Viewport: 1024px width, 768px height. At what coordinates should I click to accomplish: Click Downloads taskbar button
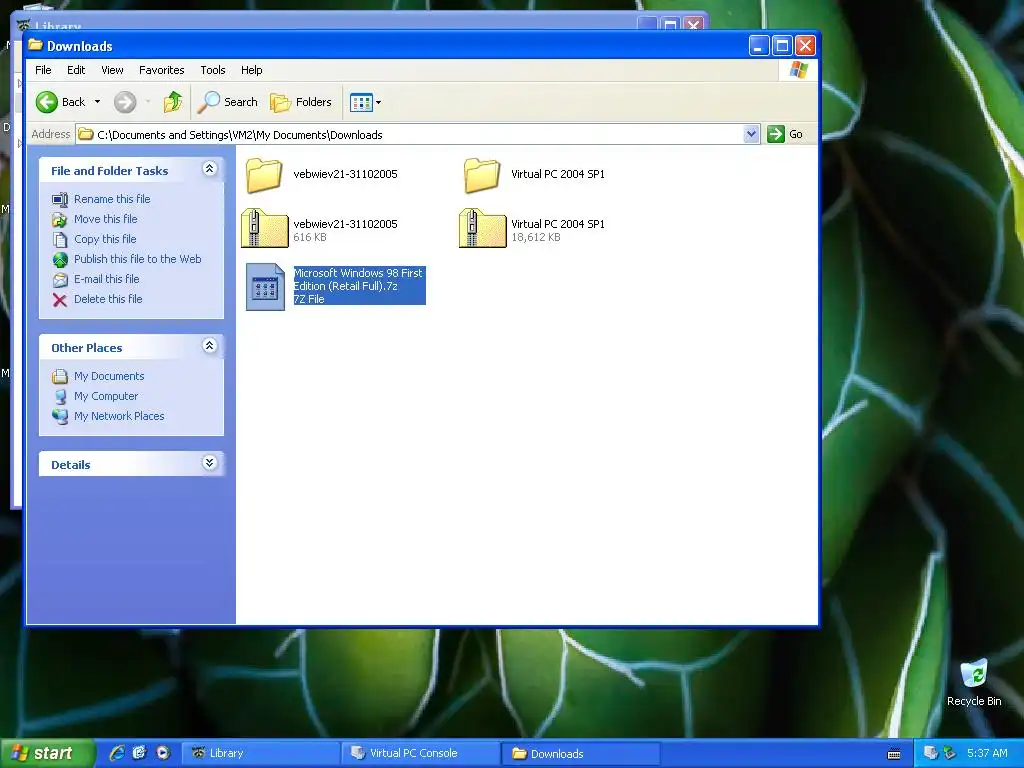pyautogui.click(x=581, y=753)
